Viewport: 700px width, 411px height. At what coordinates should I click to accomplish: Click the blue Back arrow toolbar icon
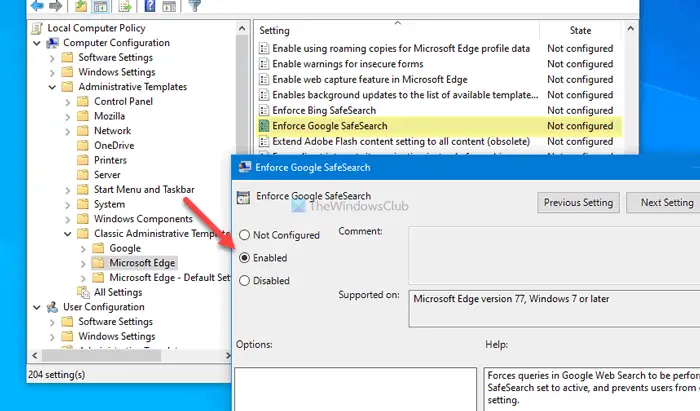click(36, 6)
